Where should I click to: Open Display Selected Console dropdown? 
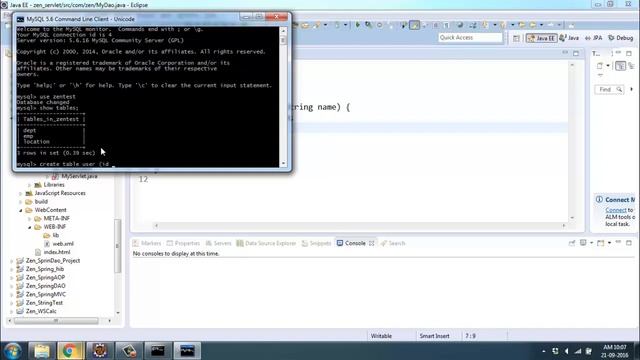(591, 243)
